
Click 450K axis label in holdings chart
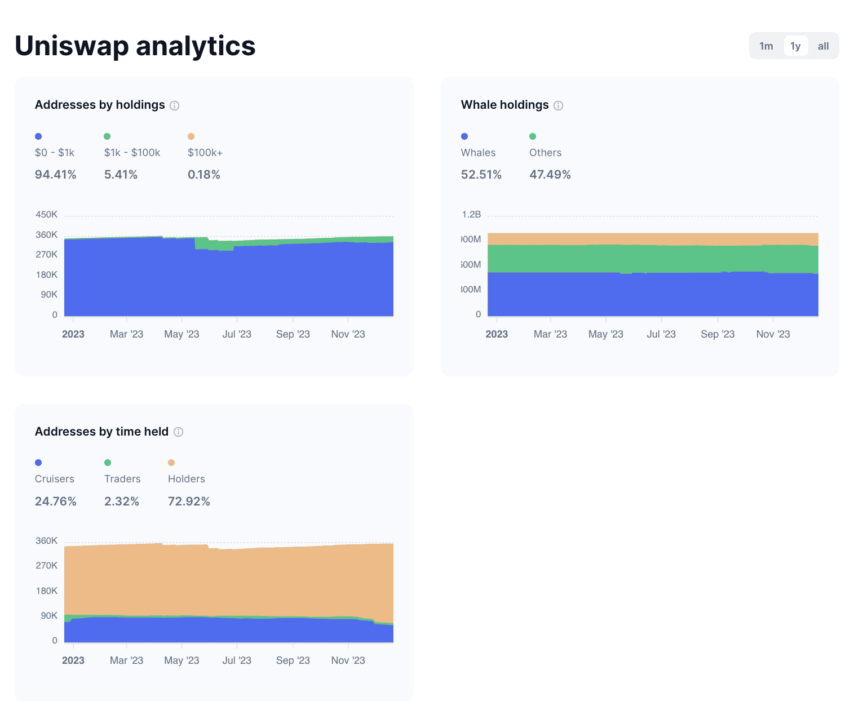pyautogui.click(x=47, y=215)
